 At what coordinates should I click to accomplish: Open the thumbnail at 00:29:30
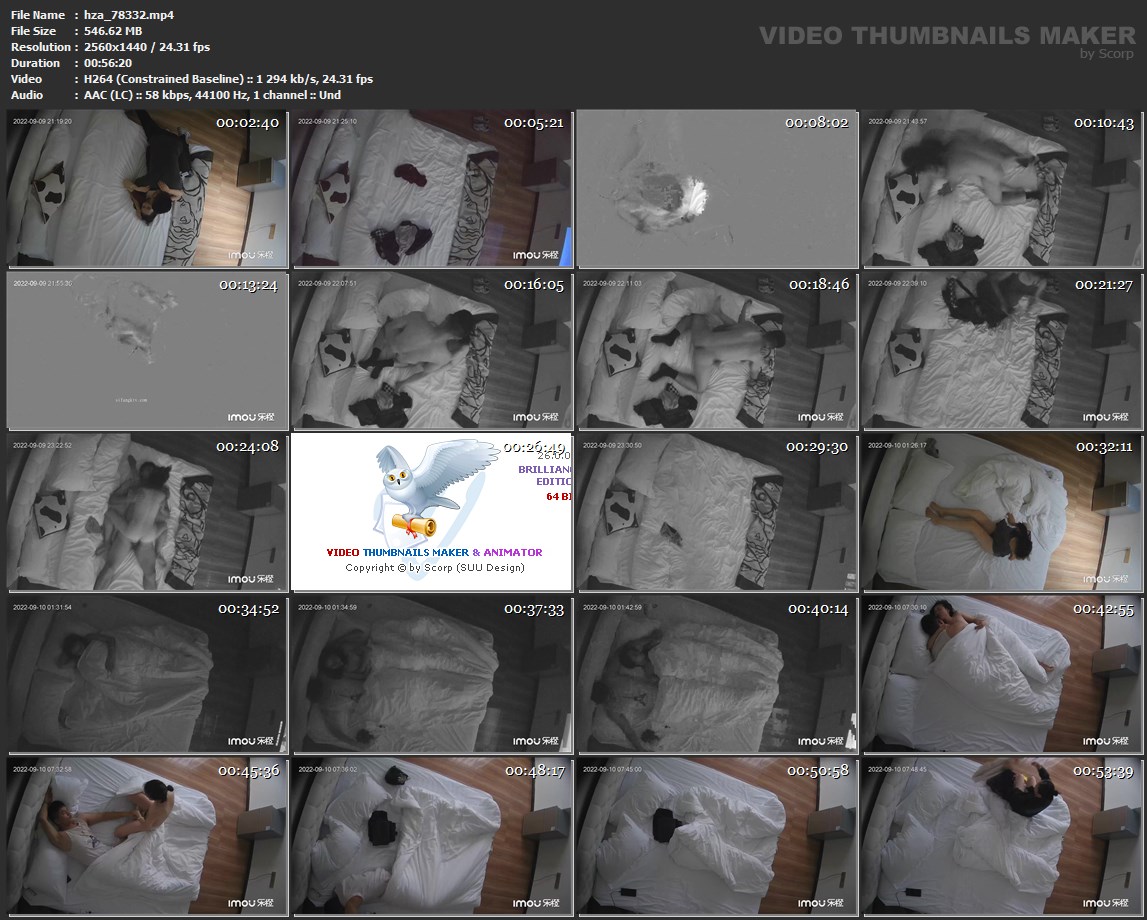717,512
